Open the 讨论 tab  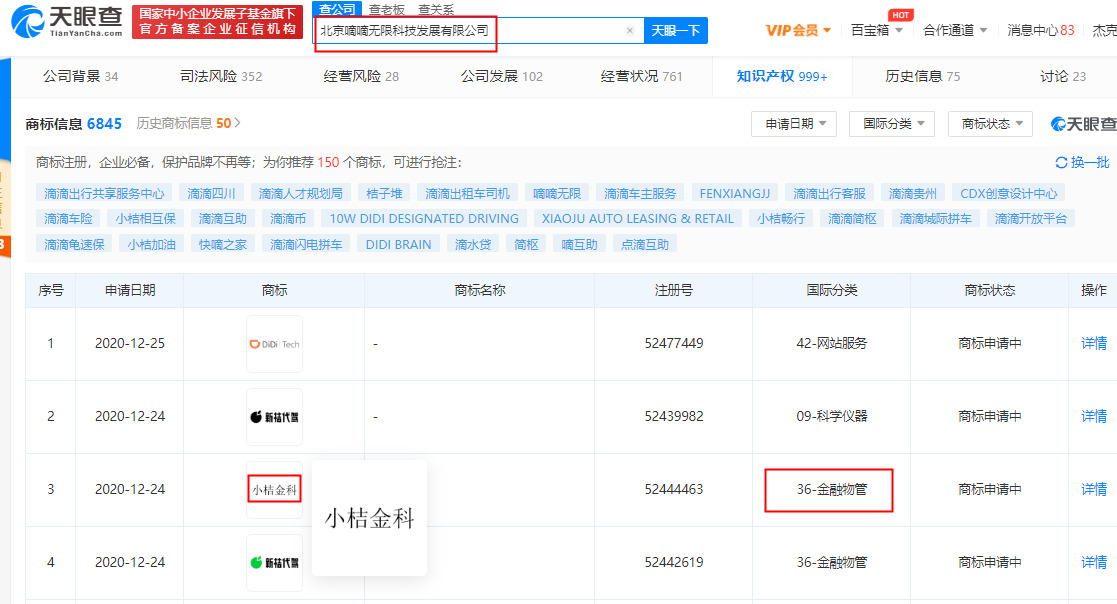[x=1063, y=76]
